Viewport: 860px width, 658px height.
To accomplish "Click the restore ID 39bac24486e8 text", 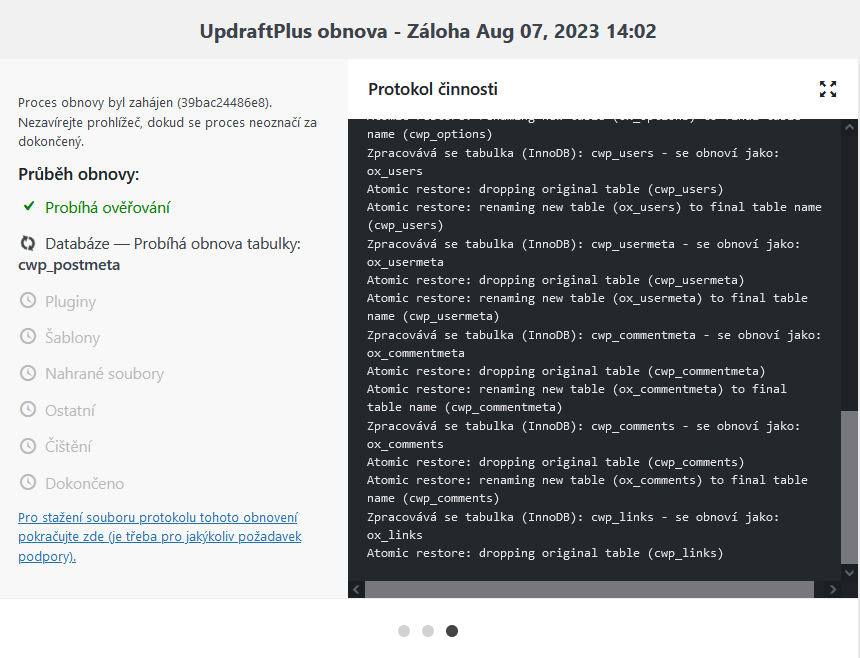I will 224,103.
